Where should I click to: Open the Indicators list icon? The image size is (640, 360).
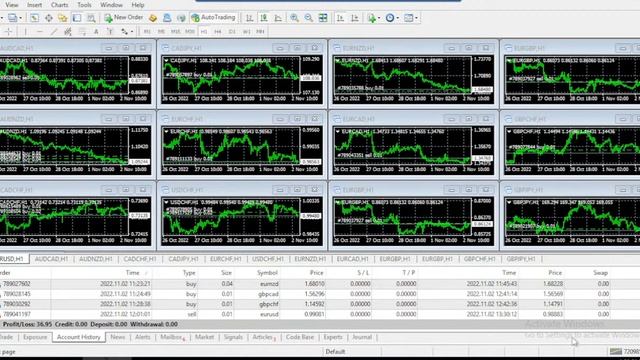coord(371,18)
